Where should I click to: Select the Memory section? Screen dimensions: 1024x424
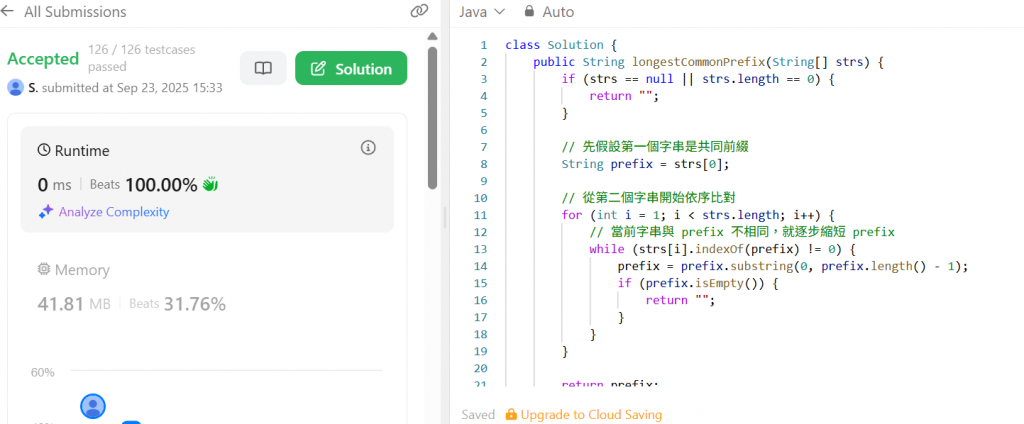(x=73, y=270)
